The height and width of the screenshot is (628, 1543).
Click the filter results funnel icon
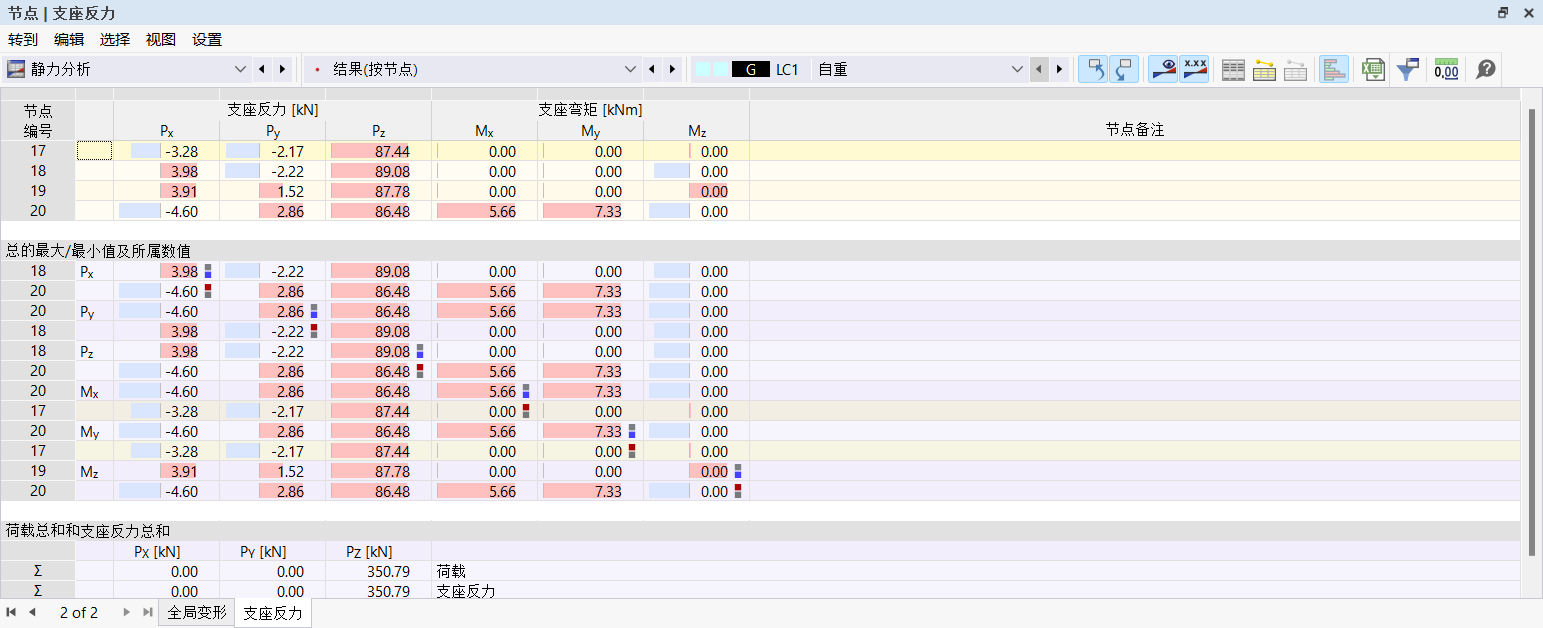click(x=1408, y=69)
